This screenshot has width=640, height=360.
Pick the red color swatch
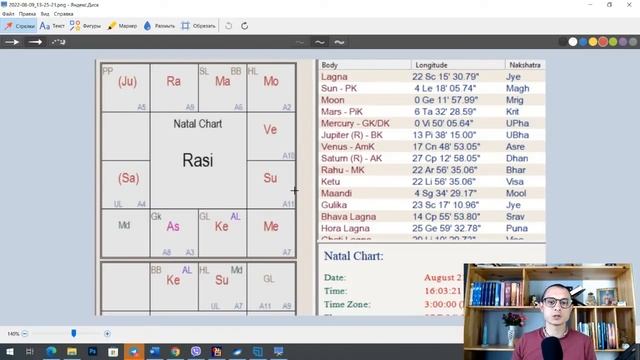603,42
